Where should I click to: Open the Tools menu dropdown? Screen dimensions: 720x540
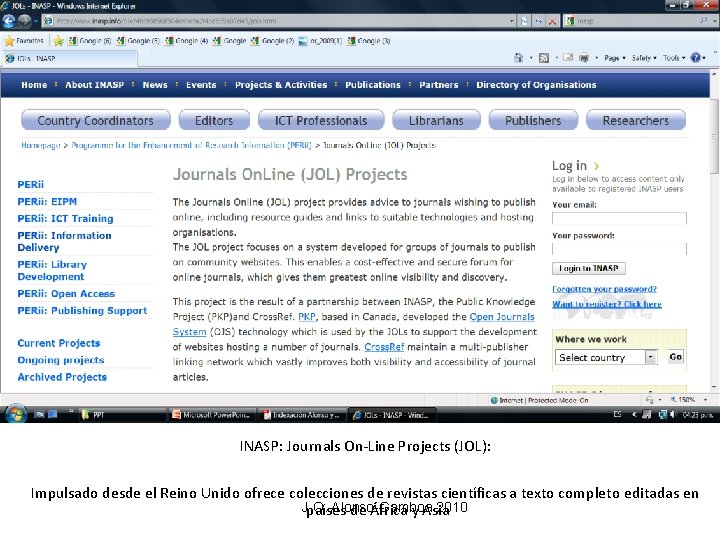tap(674, 58)
